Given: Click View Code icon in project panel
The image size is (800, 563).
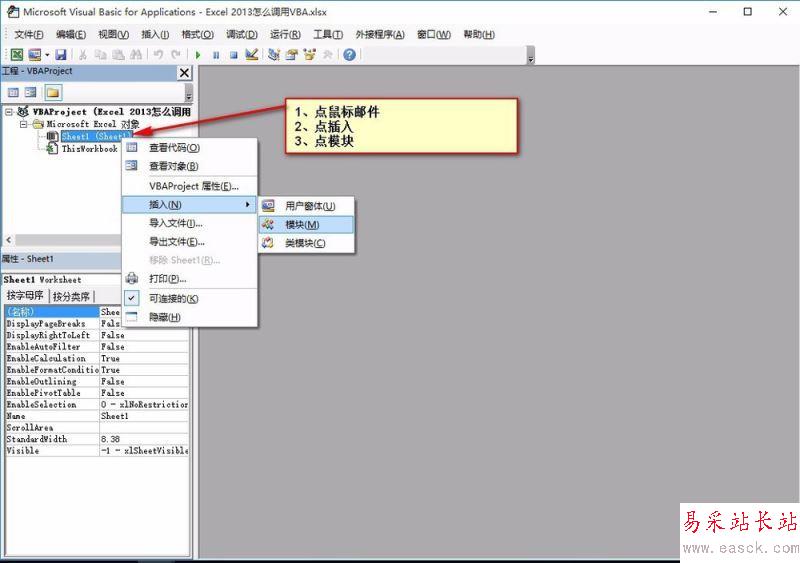Looking at the screenshot, I should (13, 92).
